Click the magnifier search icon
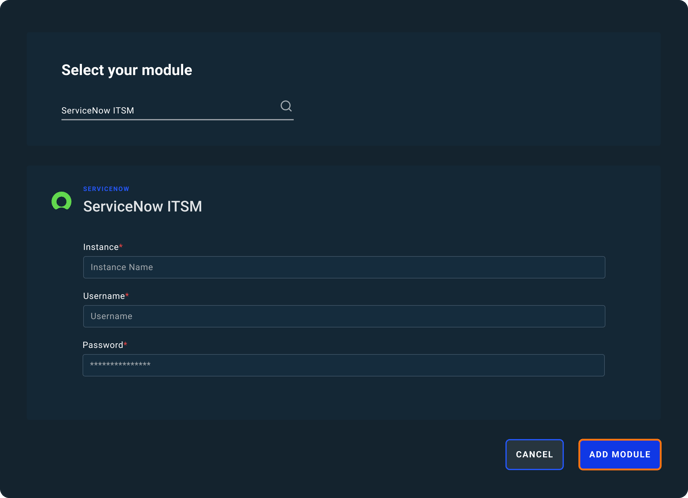The image size is (688, 498). [x=286, y=106]
